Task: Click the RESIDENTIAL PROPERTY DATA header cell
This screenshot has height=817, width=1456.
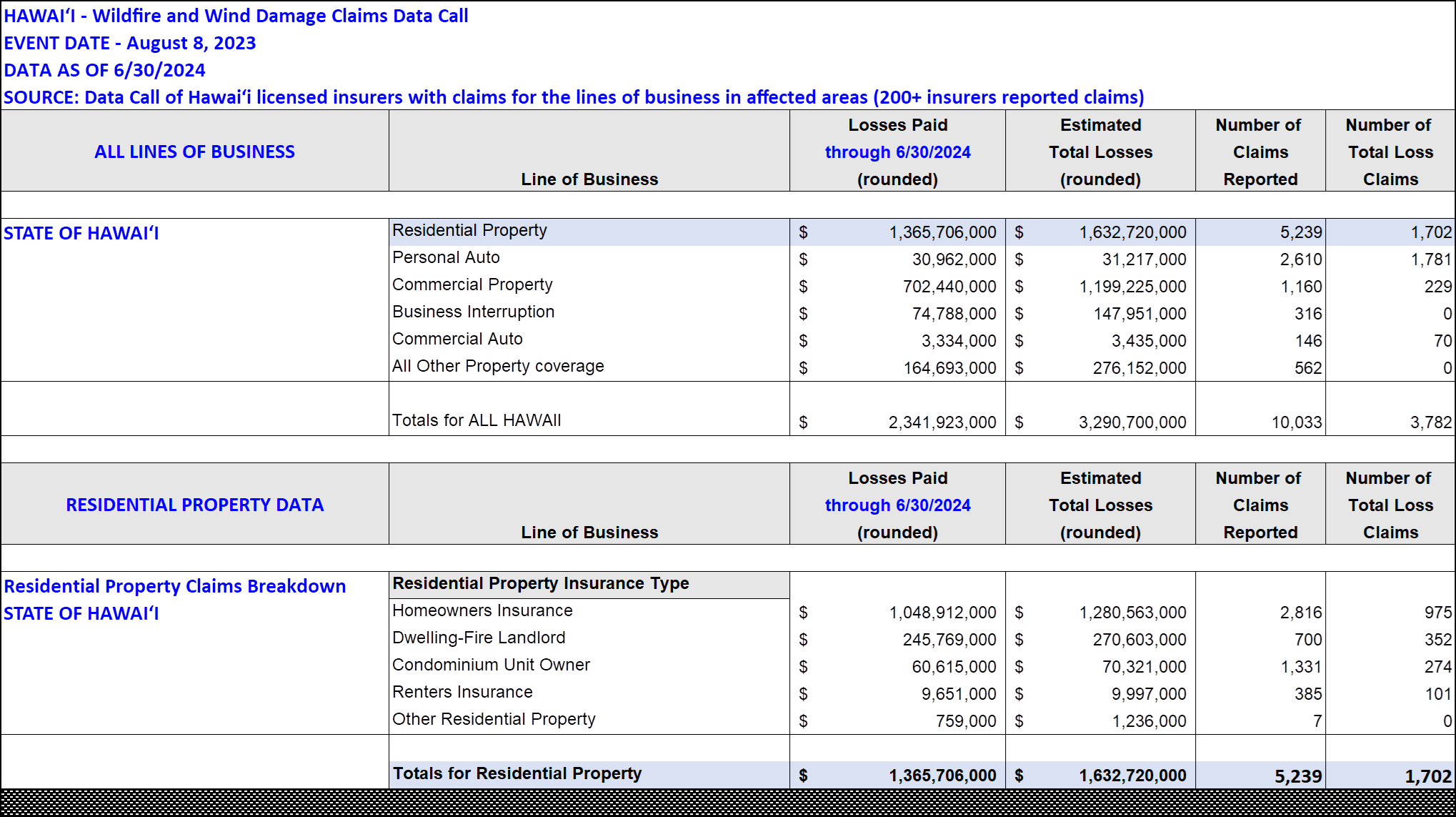Action: pyautogui.click(x=194, y=505)
